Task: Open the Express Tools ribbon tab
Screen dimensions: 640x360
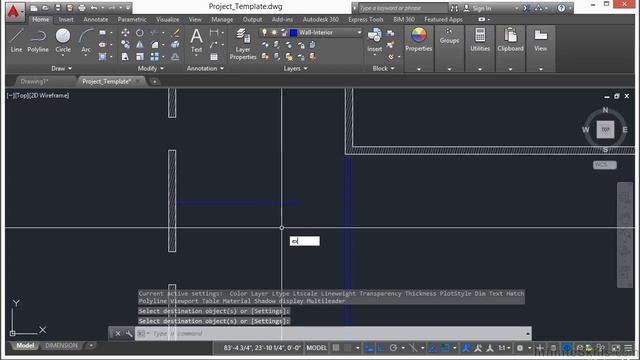Action: [366, 19]
